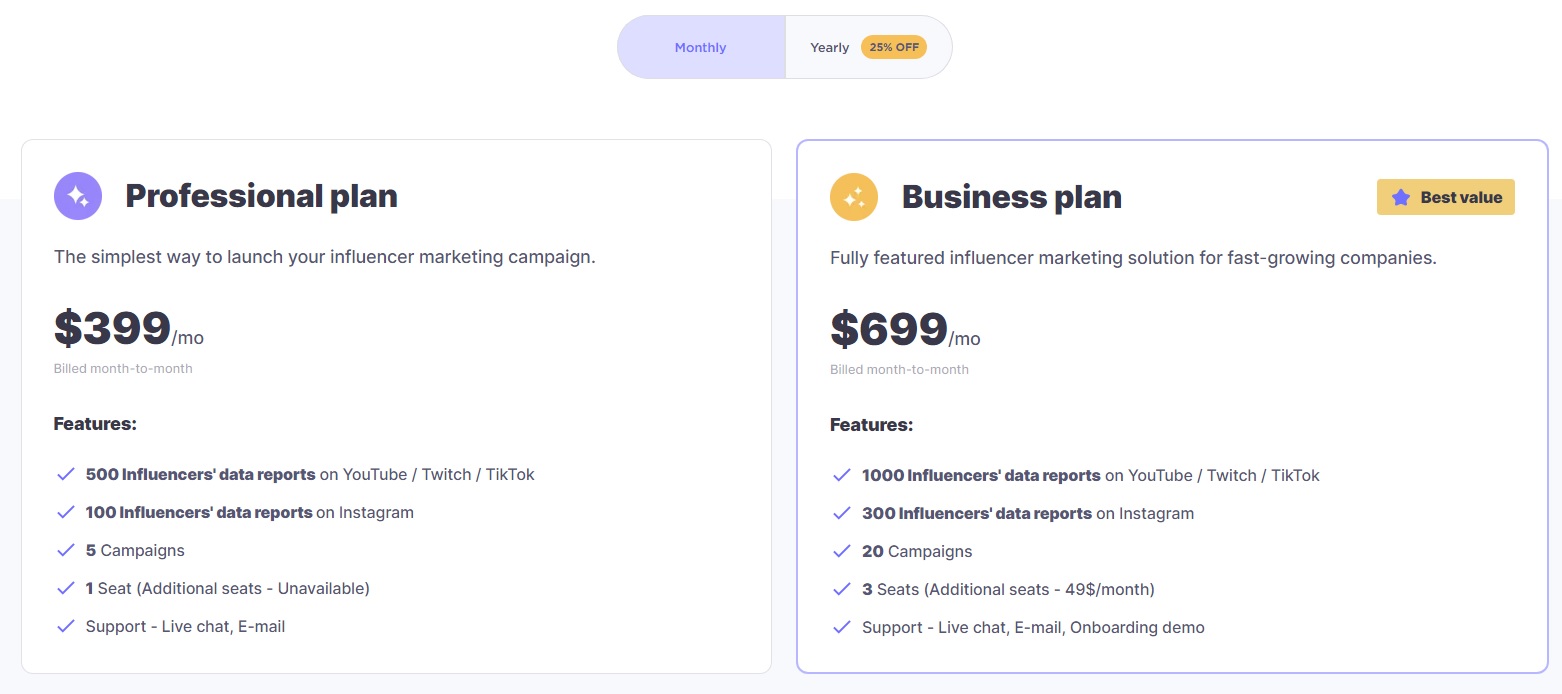The height and width of the screenshot is (694, 1562).
Task: Click the purple Professional plan sparkle icon
Action: (78, 196)
